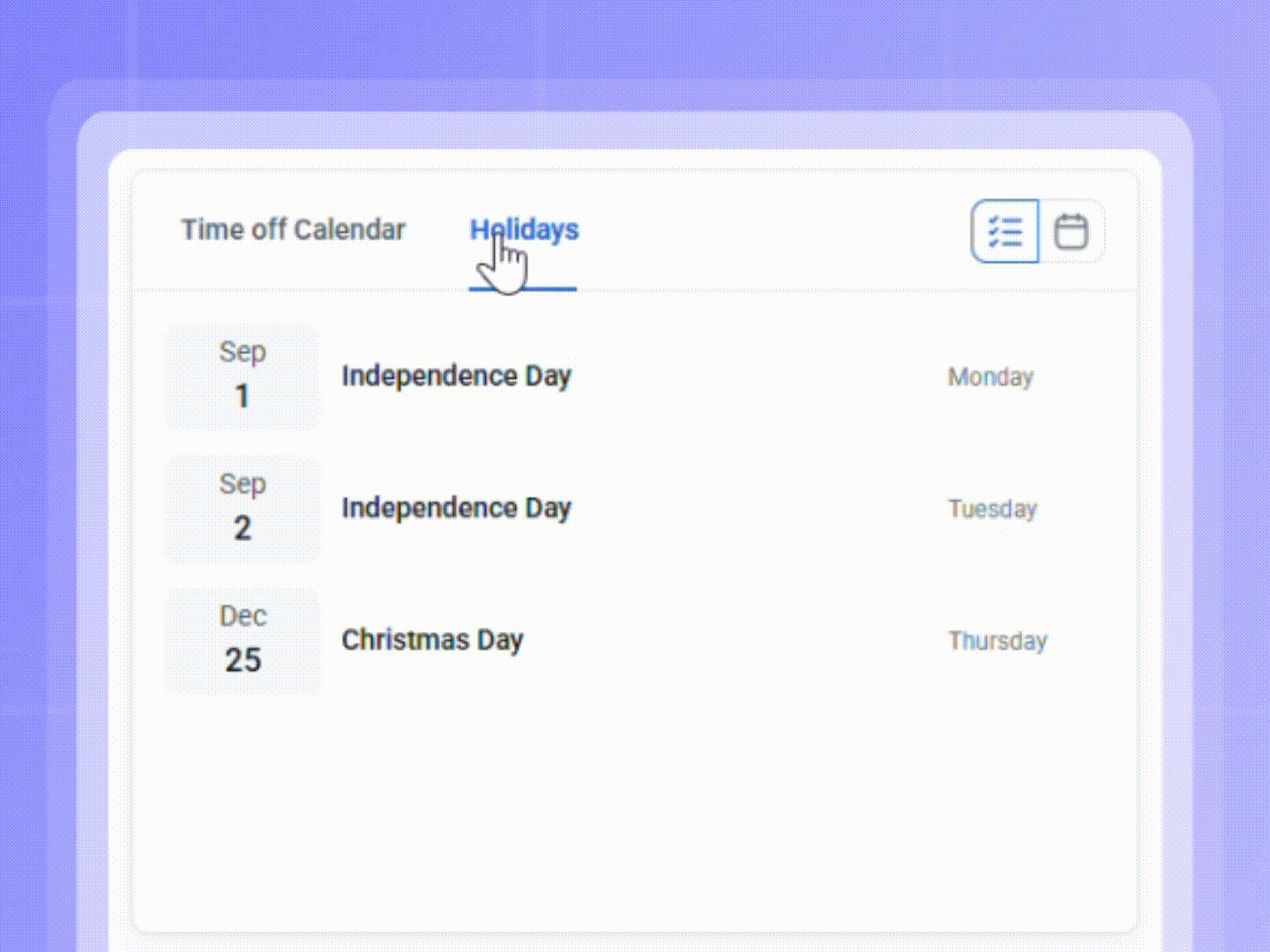Click the second Independence Day title
Viewport: 1270px width, 952px height.
pos(456,509)
